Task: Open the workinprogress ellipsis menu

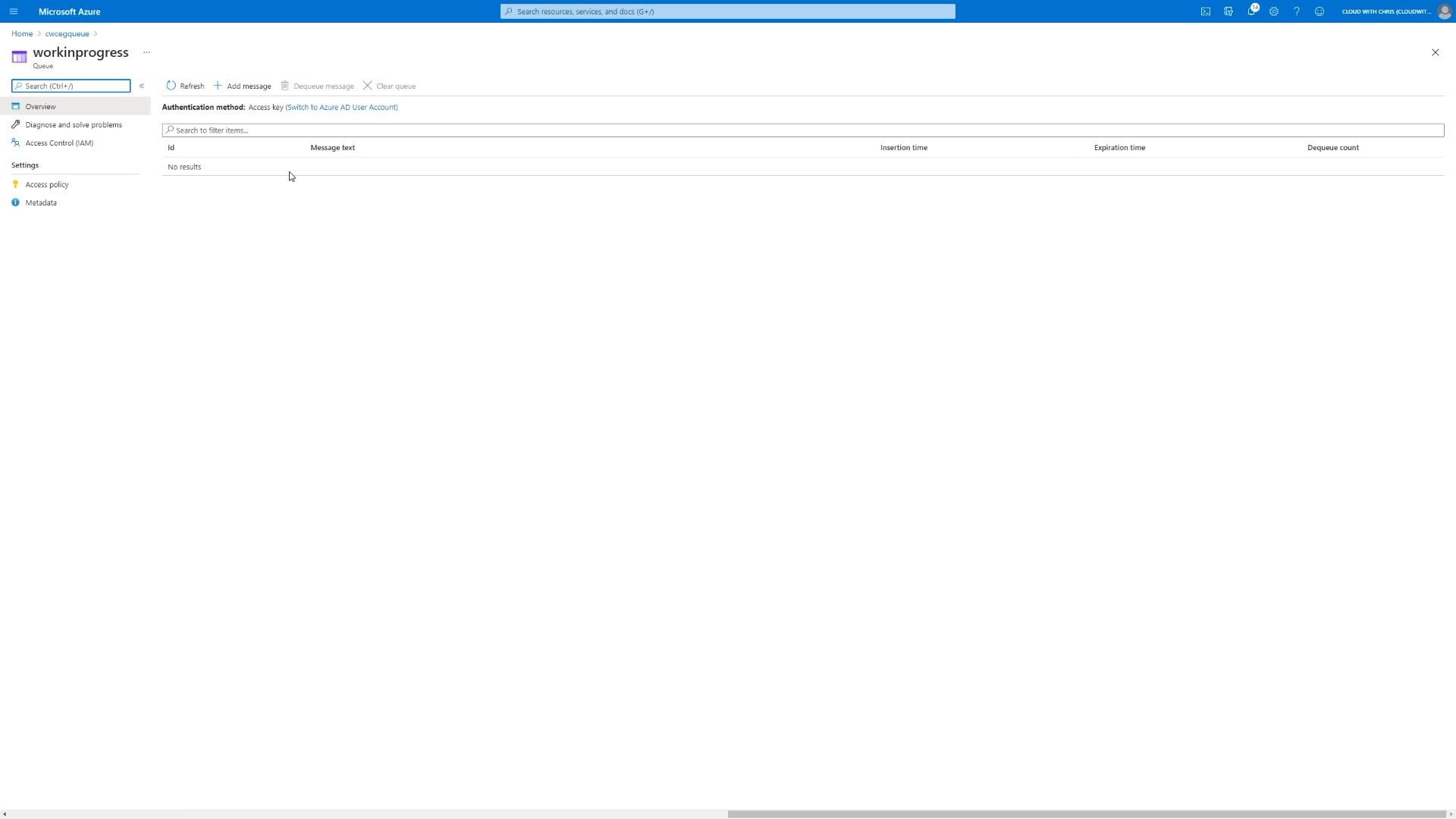Action: 146,52
